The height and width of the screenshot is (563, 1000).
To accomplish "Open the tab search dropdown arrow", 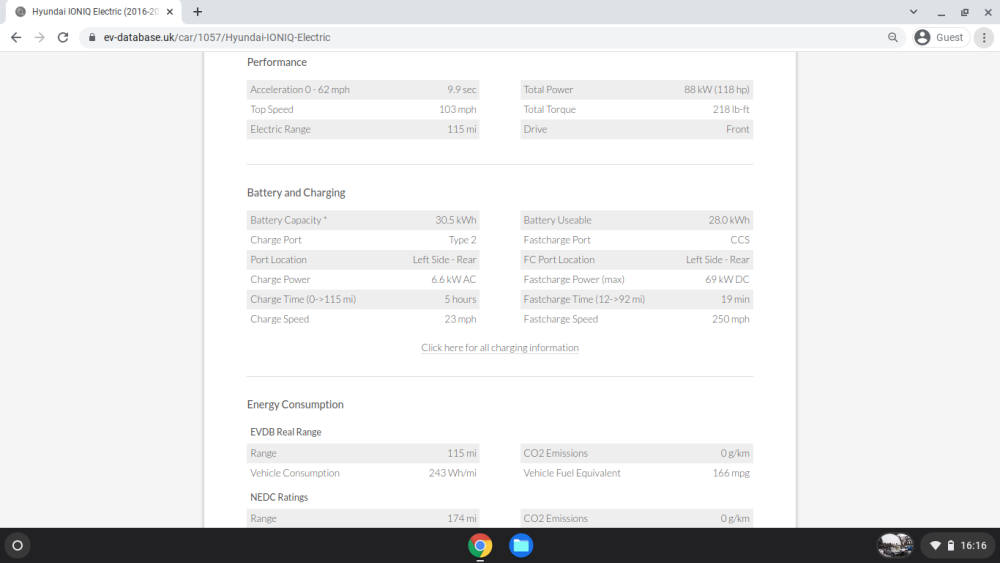I will tap(913, 11).
